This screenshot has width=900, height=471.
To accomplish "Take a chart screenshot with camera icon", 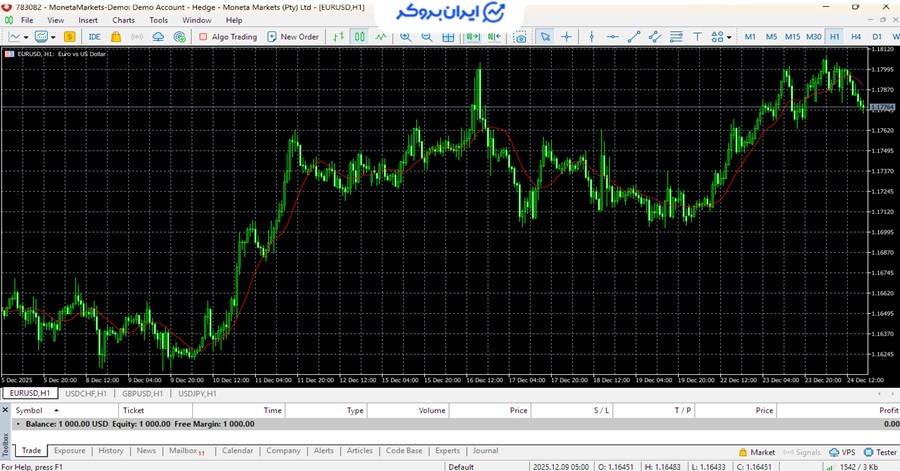I will 519,37.
